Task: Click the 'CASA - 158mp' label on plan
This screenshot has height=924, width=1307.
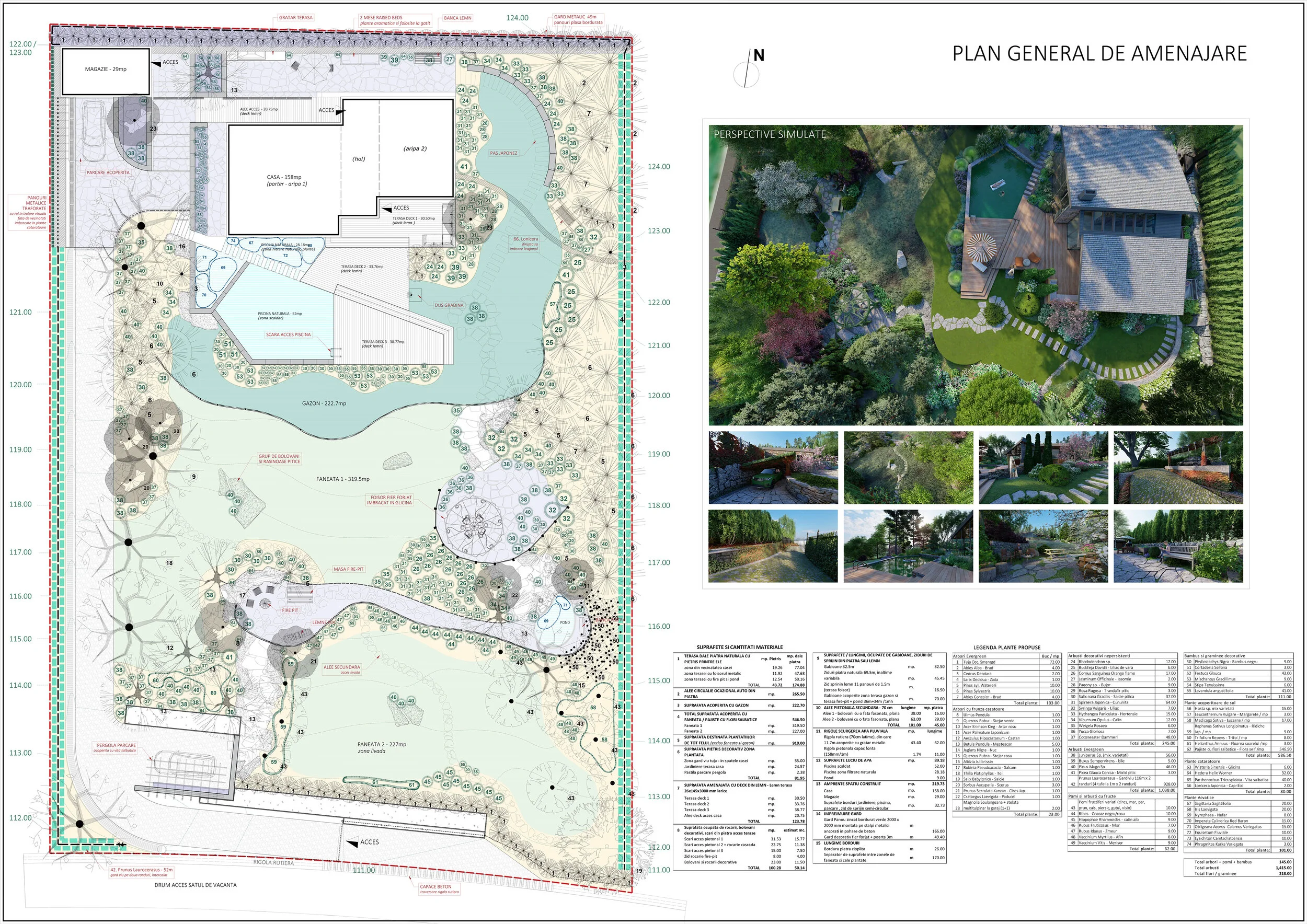Action: click(x=284, y=178)
